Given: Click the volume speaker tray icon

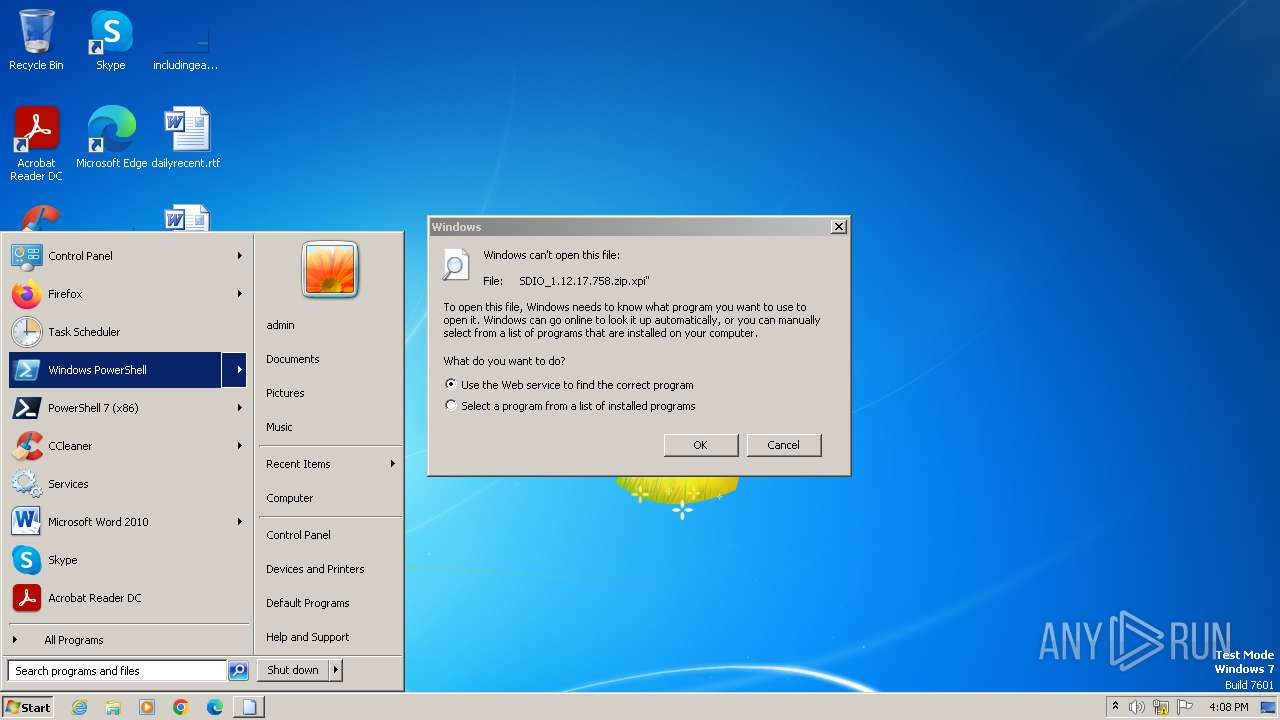Looking at the screenshot, I should pyautogui.click(x=1136, y=707).
